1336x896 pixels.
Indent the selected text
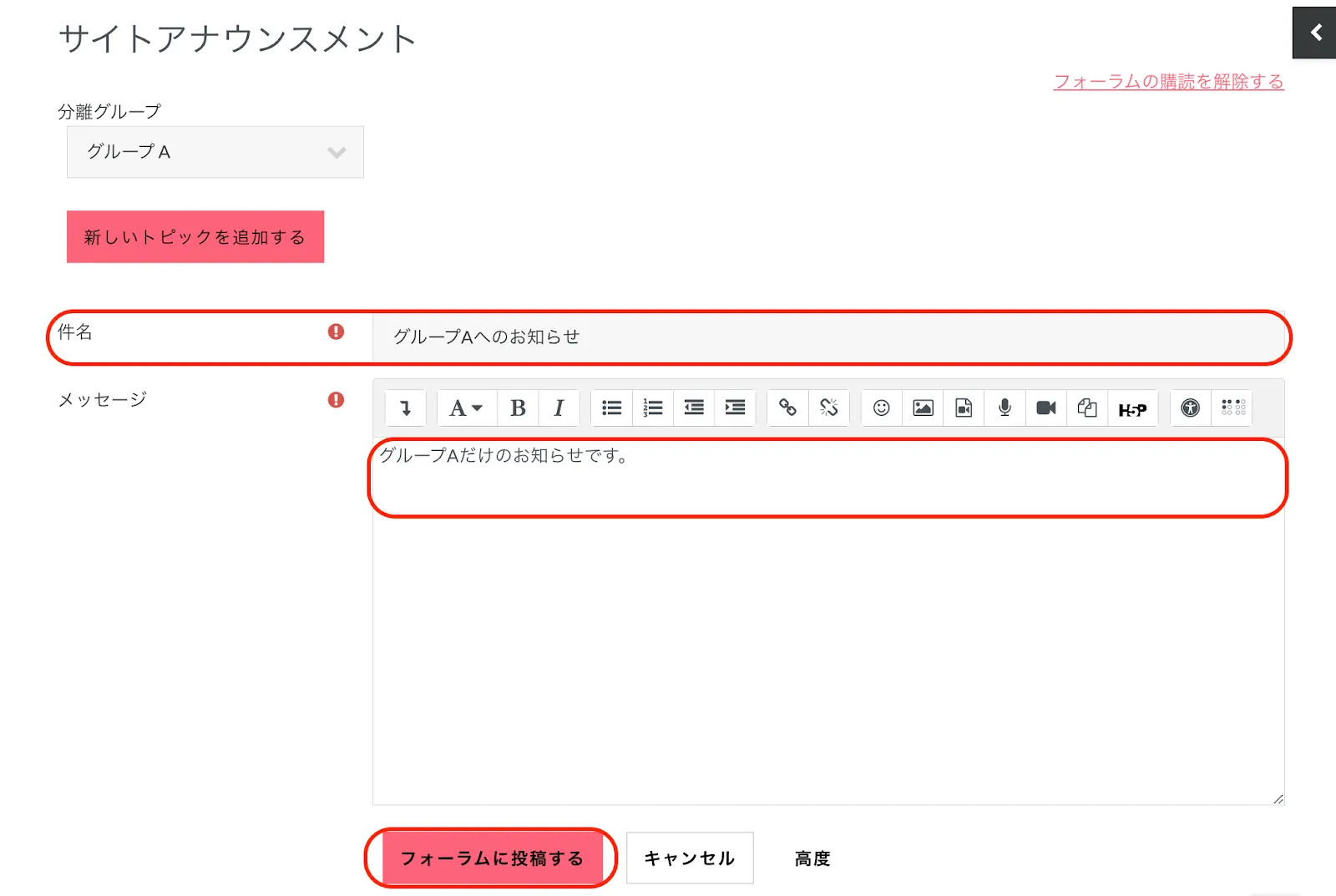click(x=735, y=408)
